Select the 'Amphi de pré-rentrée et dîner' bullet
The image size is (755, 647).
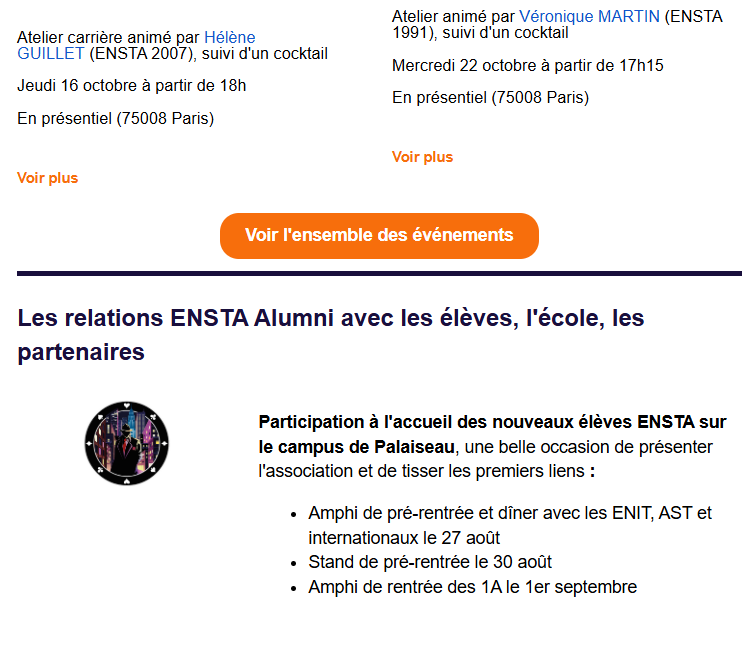click(510, 514)
